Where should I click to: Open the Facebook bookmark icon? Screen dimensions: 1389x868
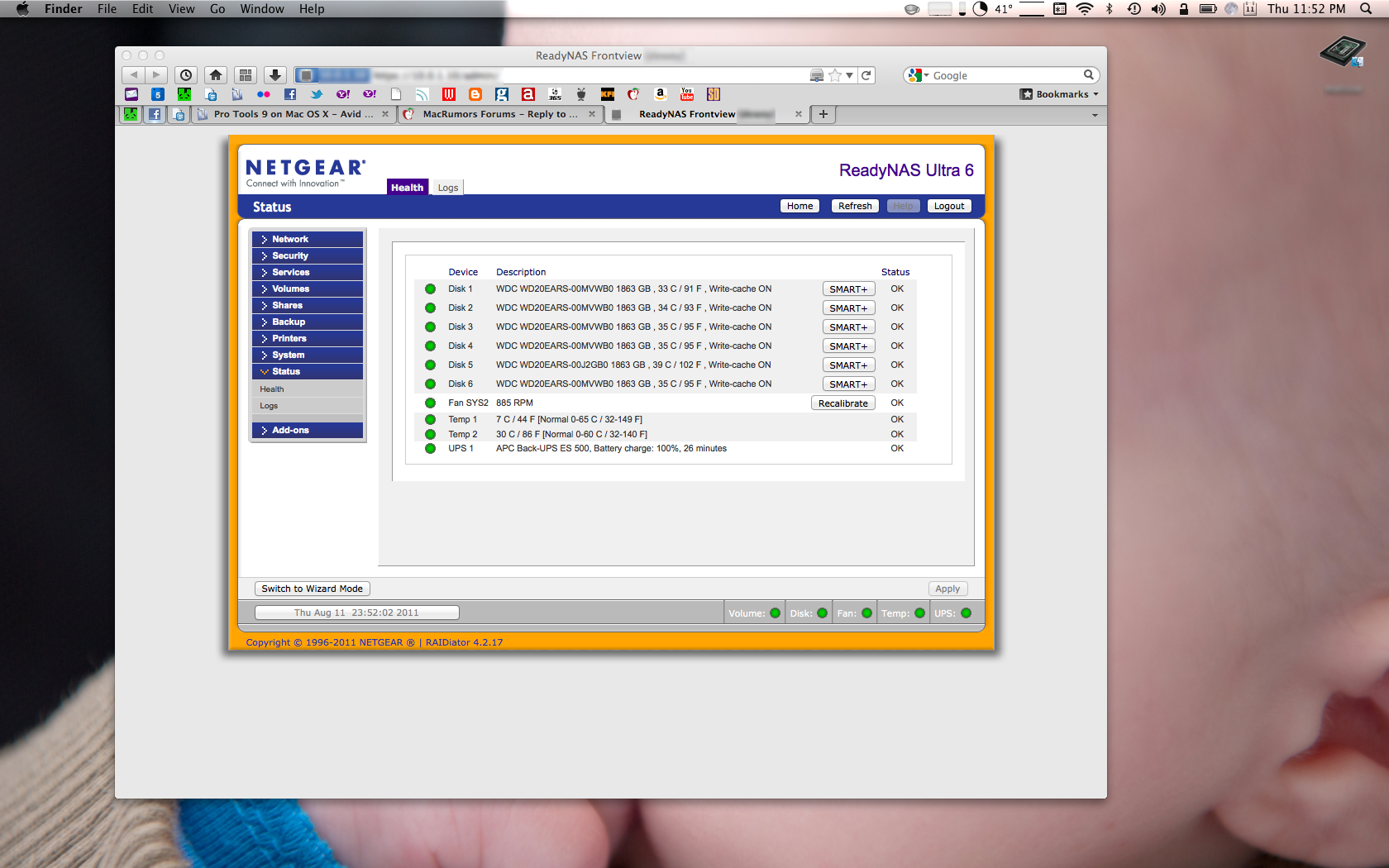[290, 94]
